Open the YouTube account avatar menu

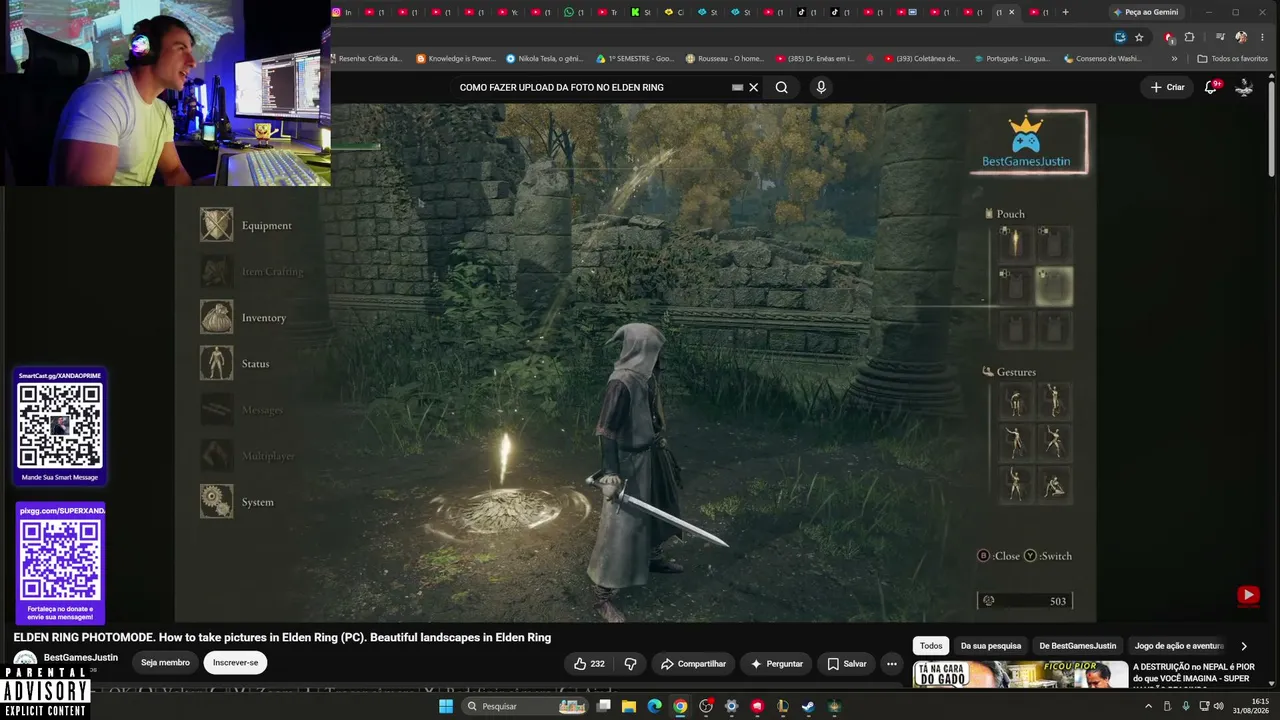(x=1244, y=87)
